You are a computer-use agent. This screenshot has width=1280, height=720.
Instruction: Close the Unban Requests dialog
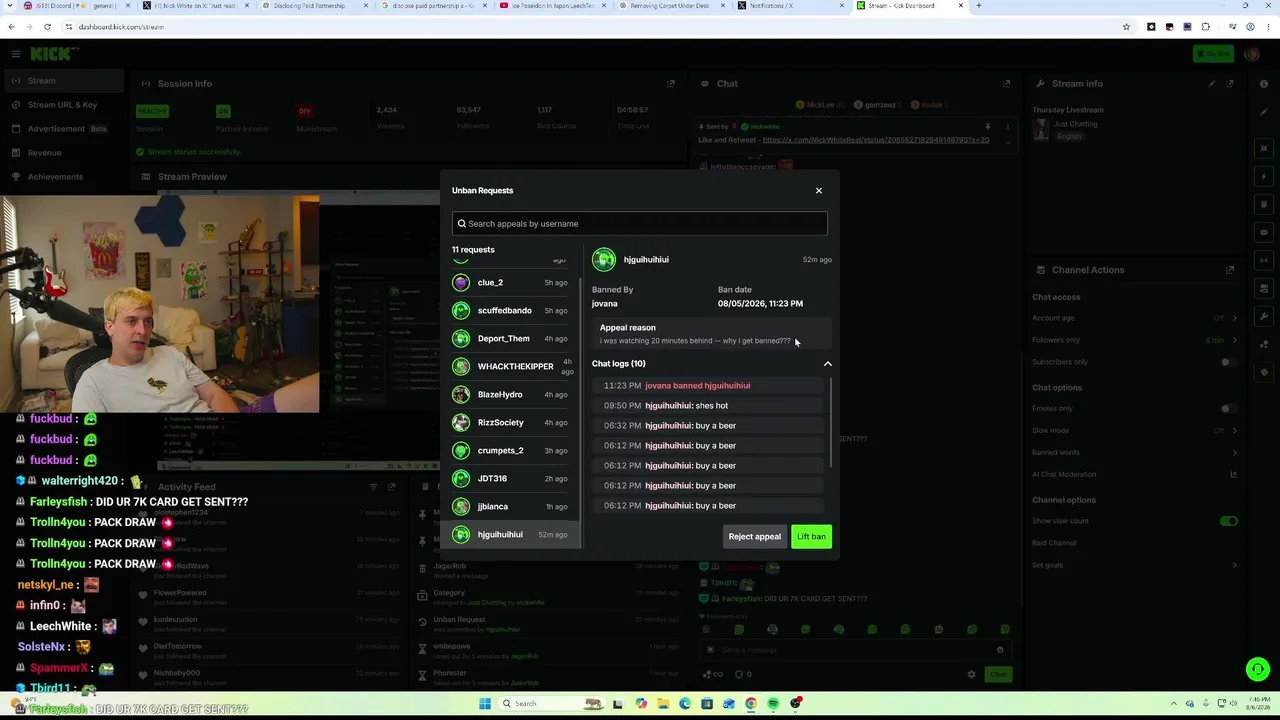click(x=818, y=190)
